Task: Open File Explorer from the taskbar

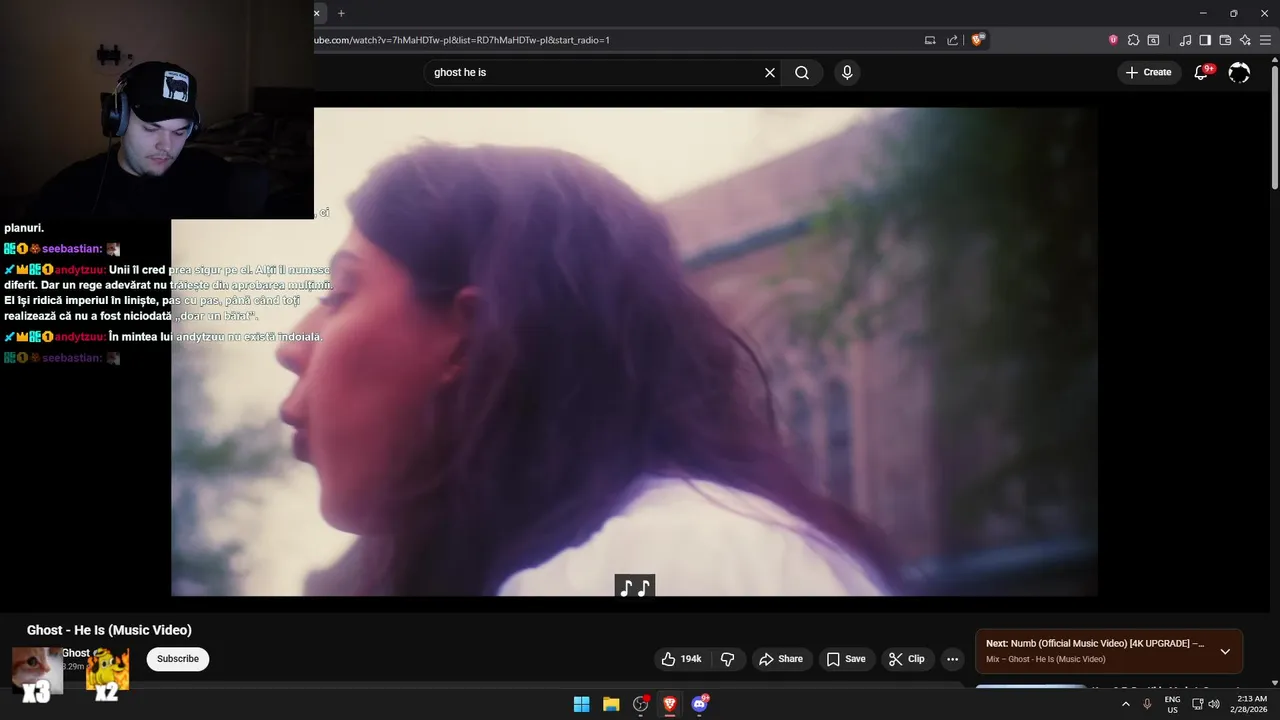Action: pos(611,704)
